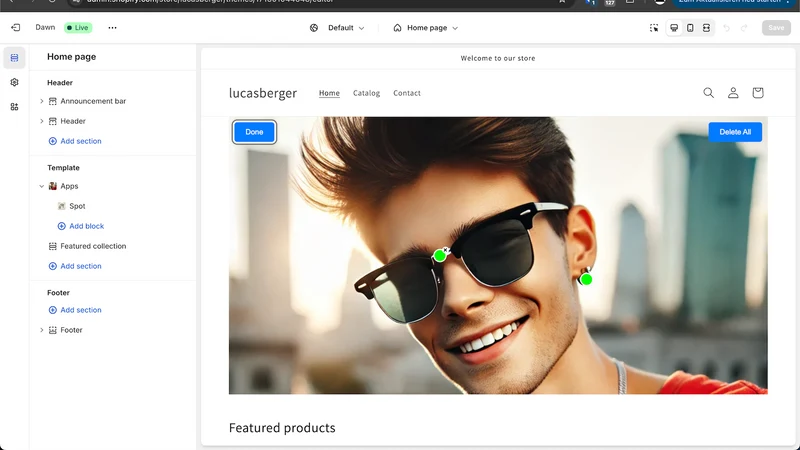The width and height of the screenshot is (800, 450).
Task: Select the green hotspot on the earring
Action: click(586, 279)
